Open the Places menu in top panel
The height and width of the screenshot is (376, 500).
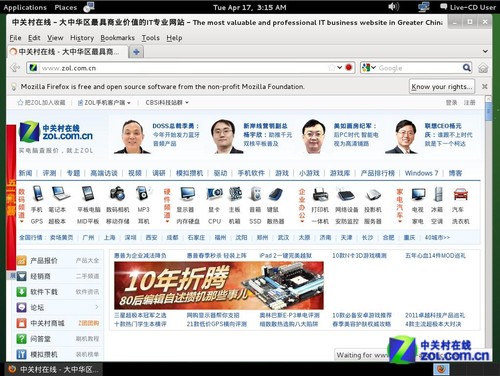pyautogui.click(x=66, y=7)
